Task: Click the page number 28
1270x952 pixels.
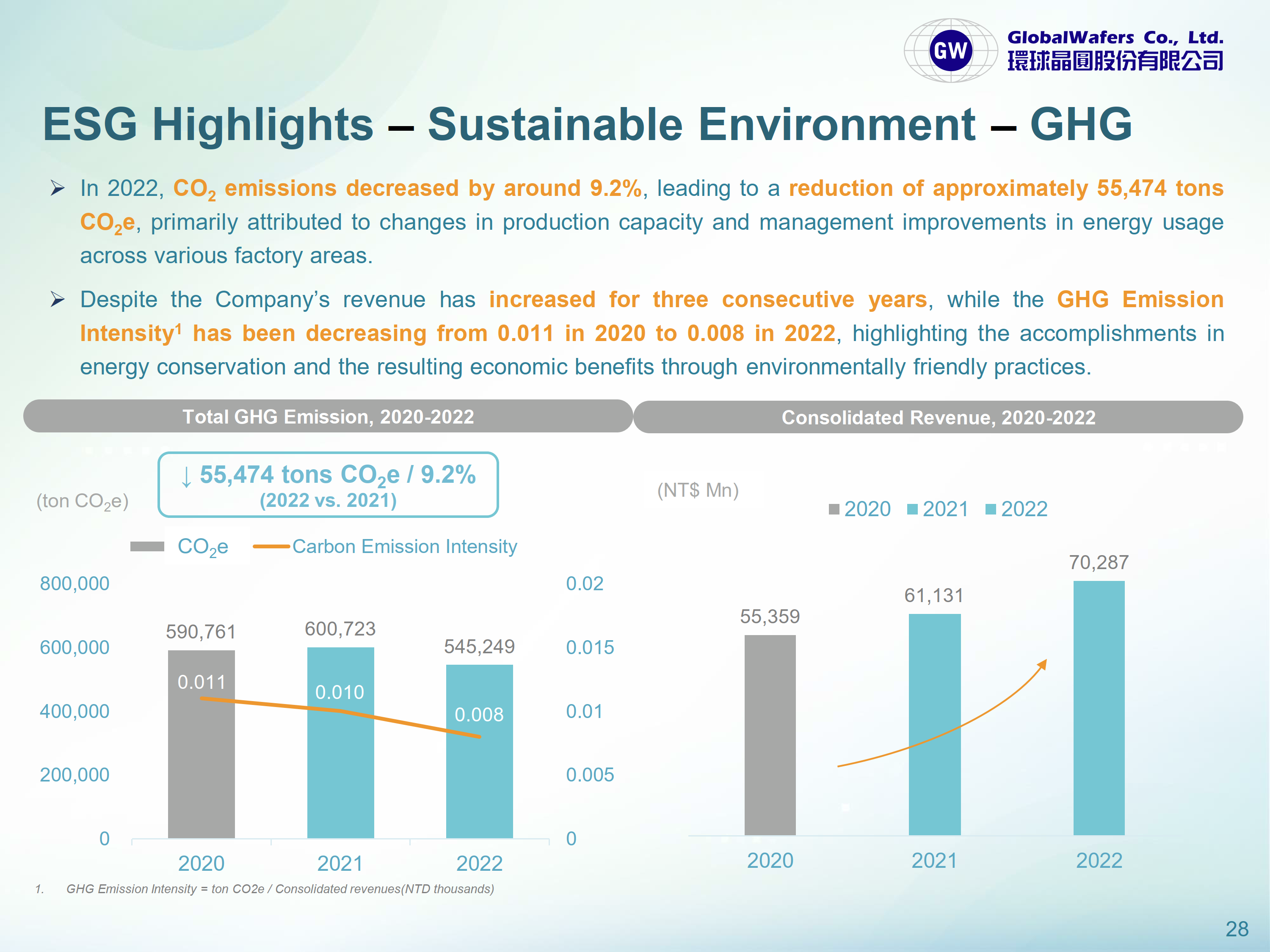Action: click(x=1237, y=929)
